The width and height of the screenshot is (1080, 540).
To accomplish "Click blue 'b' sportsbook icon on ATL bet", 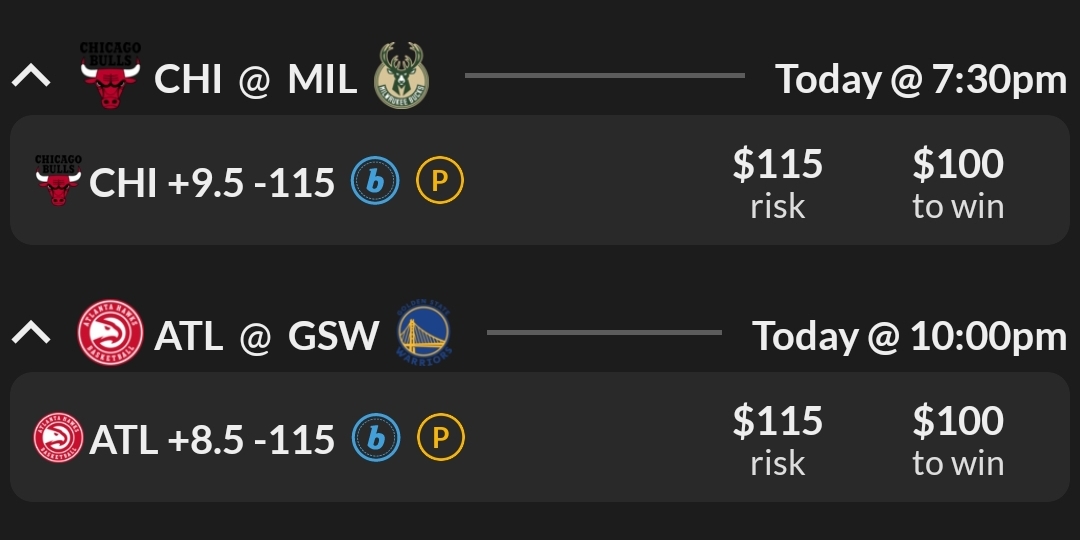I will point(375,438).
